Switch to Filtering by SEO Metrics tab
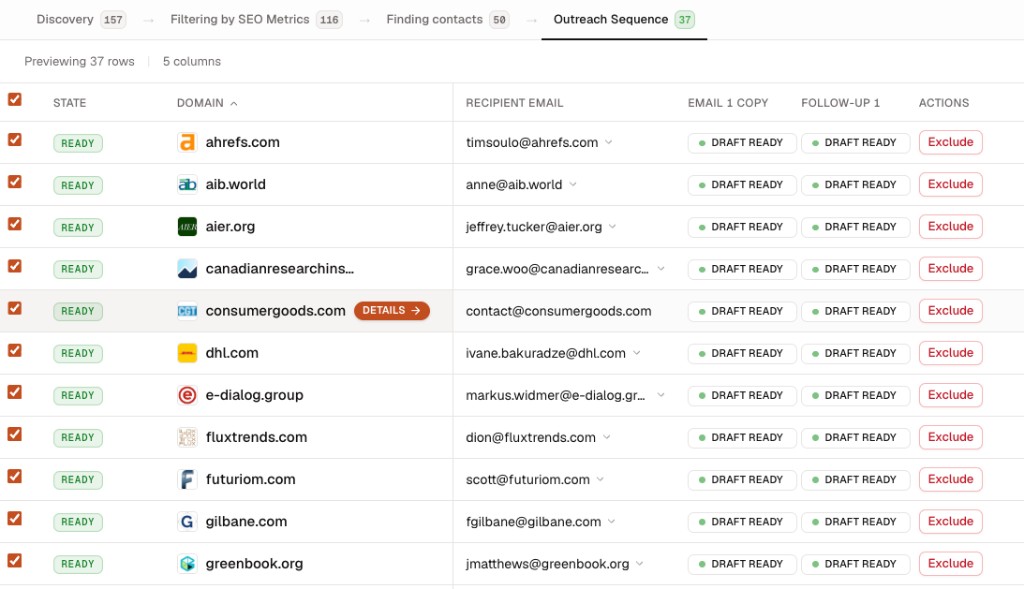1024x589 pixels. coord(256,20)
